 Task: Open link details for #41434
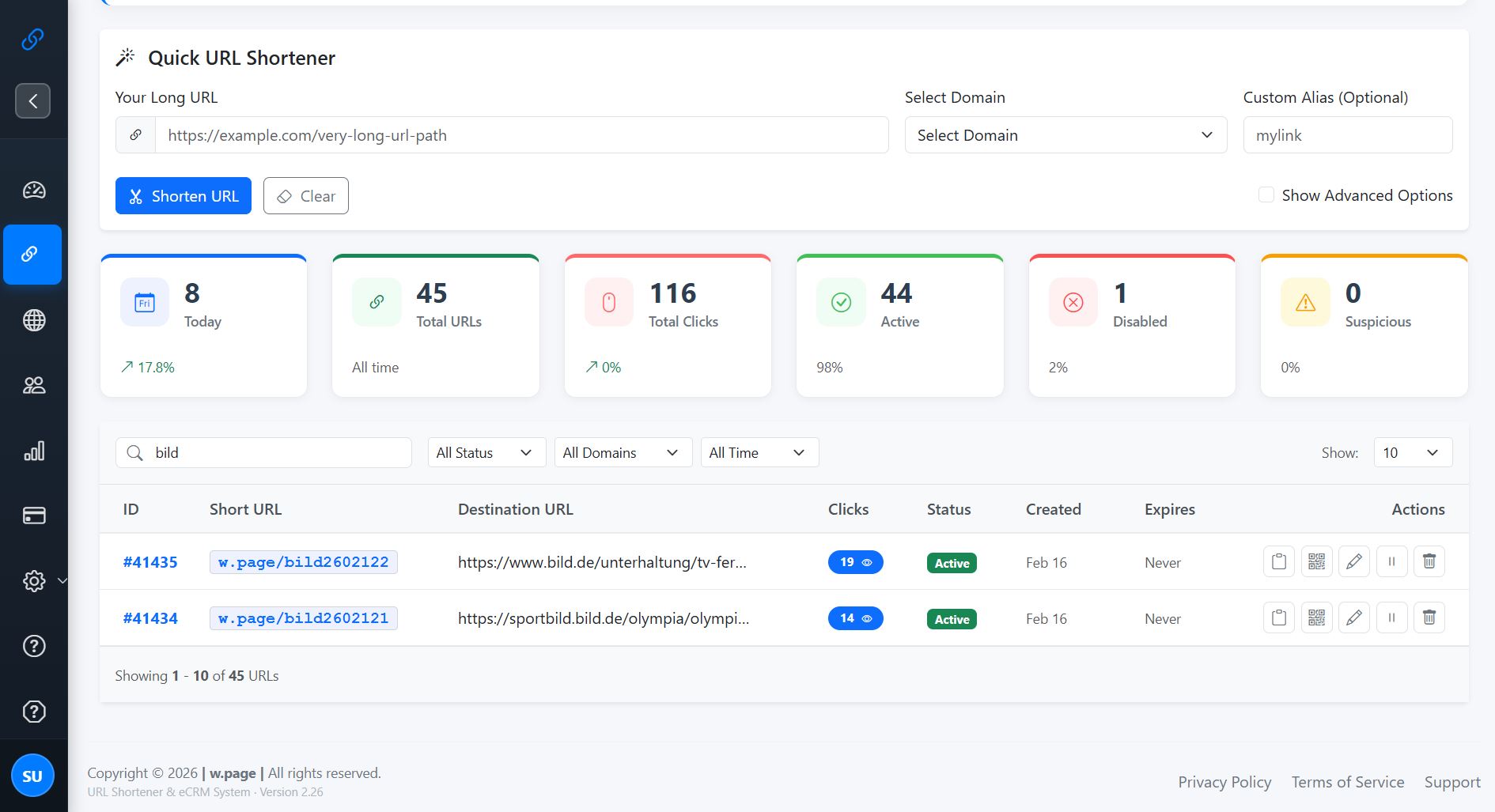point(150,617)
